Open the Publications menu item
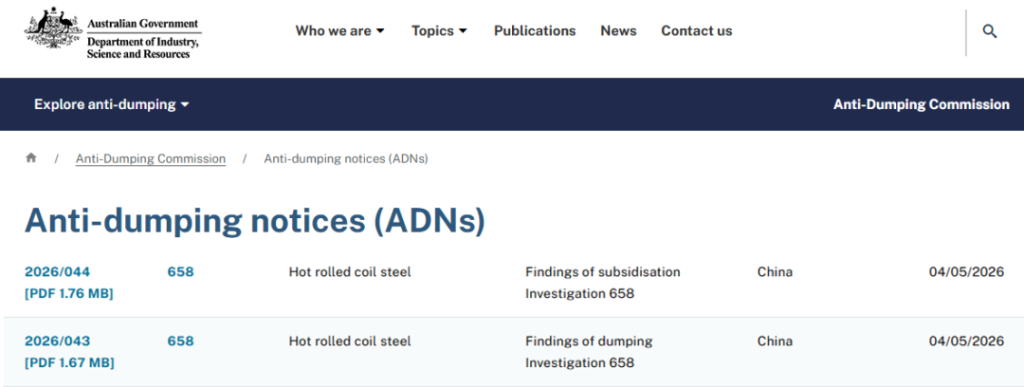The height and width of the screenshot is (387, 1024). tap(535, 31)
